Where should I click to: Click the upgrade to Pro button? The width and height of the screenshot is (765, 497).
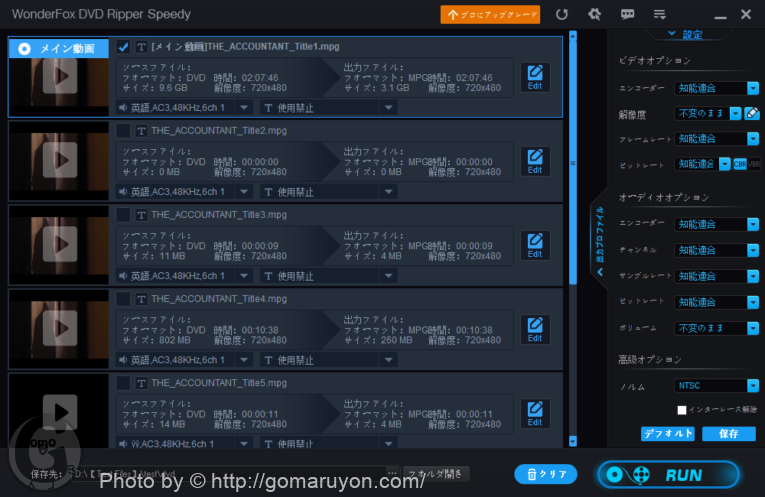click(490, 15)
